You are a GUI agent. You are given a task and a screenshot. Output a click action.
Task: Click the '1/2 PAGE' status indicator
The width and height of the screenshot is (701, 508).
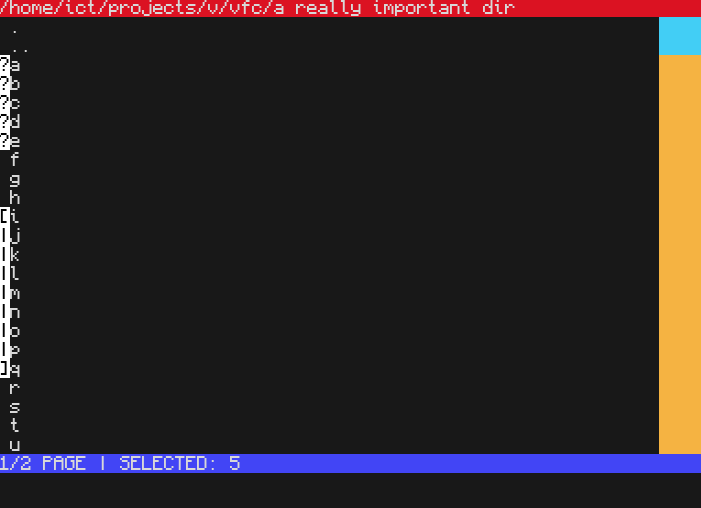coord(43,463)
